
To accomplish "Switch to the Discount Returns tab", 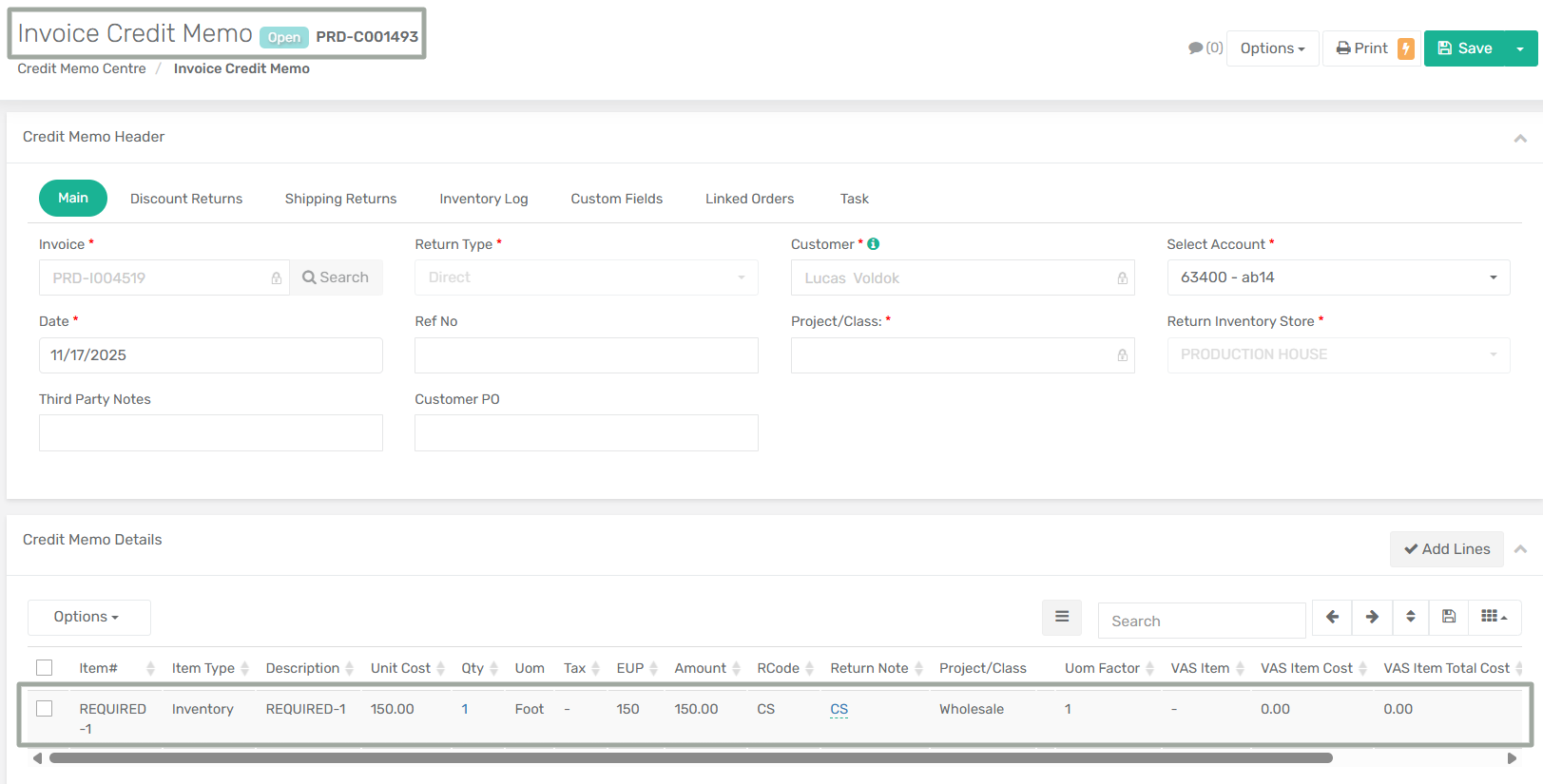I will [x=186, y=199].
